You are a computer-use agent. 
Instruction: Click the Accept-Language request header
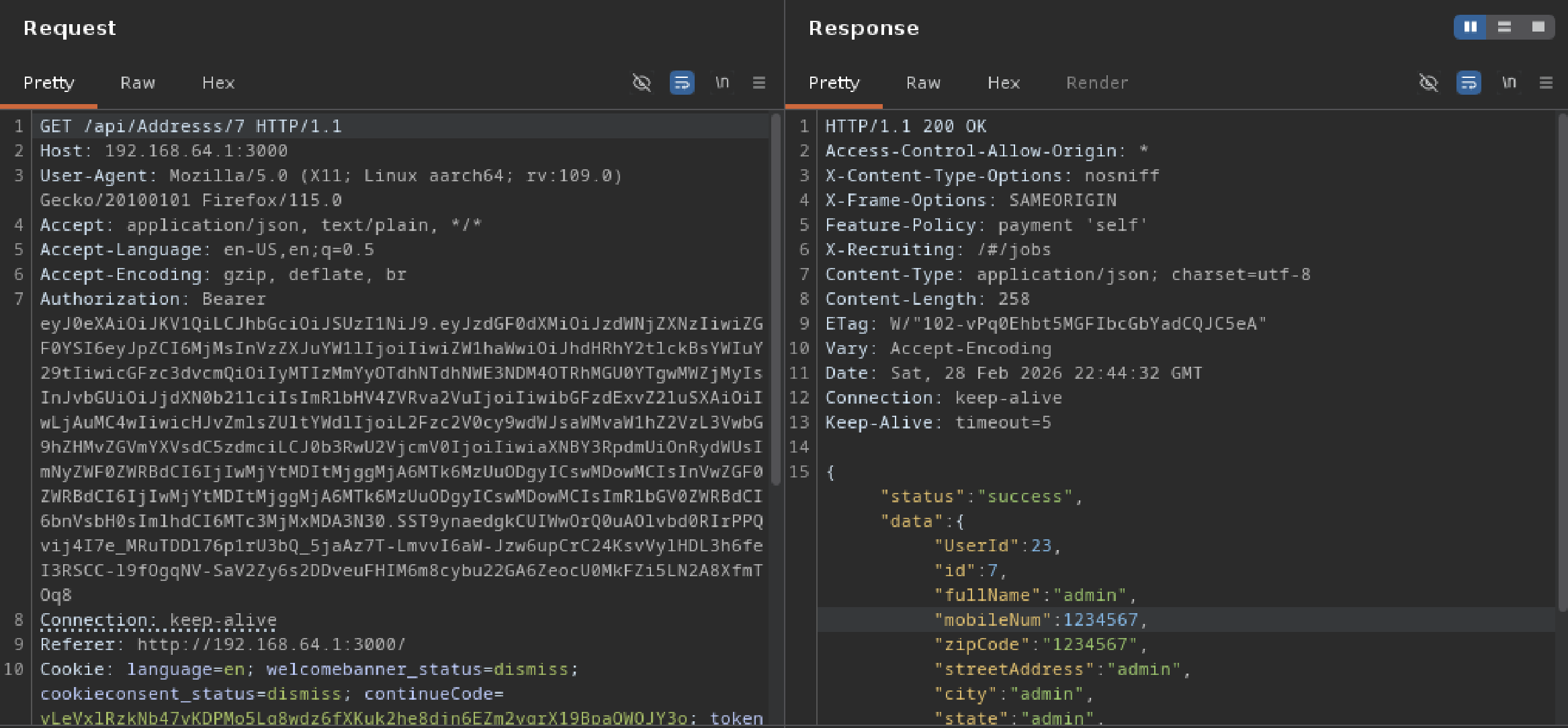(x=207, y=250)
